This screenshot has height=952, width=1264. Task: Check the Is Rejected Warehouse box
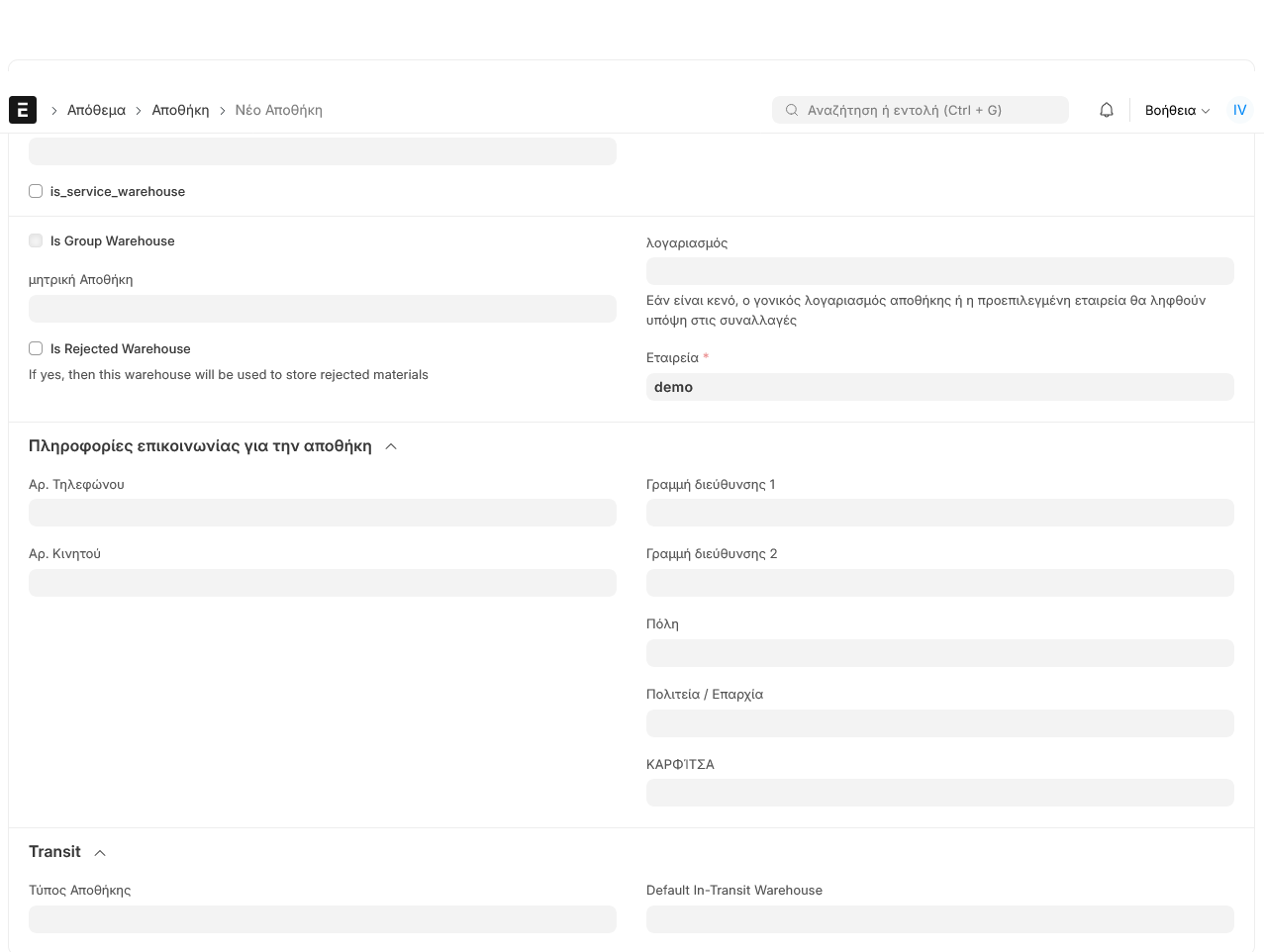36,348
